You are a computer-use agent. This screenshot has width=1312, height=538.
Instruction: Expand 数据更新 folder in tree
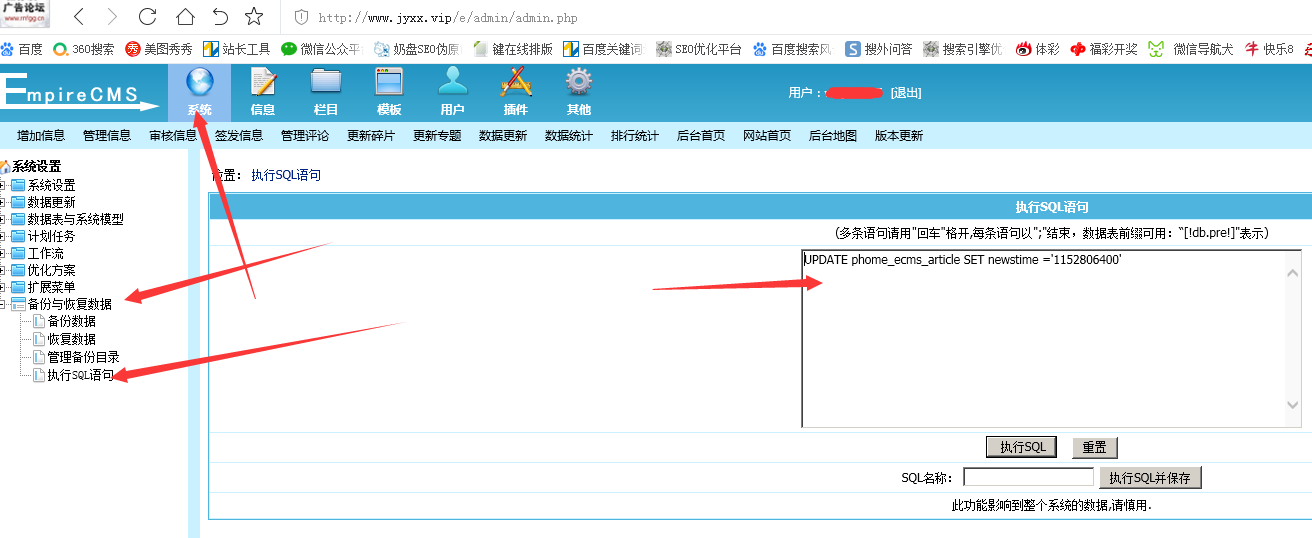(4, 202)
